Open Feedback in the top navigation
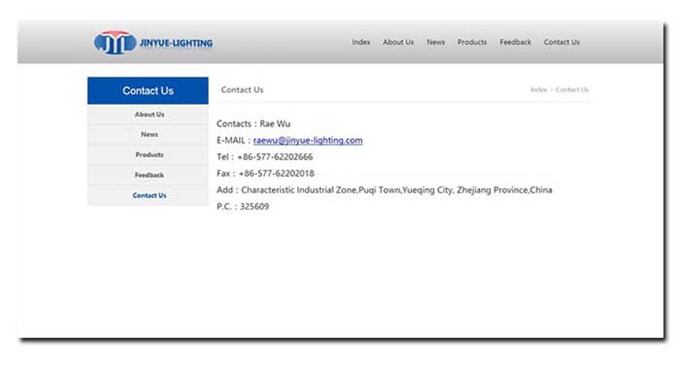The width and height of the screenshot is (680, 367). pyautogui.click(x=515, y=42)
